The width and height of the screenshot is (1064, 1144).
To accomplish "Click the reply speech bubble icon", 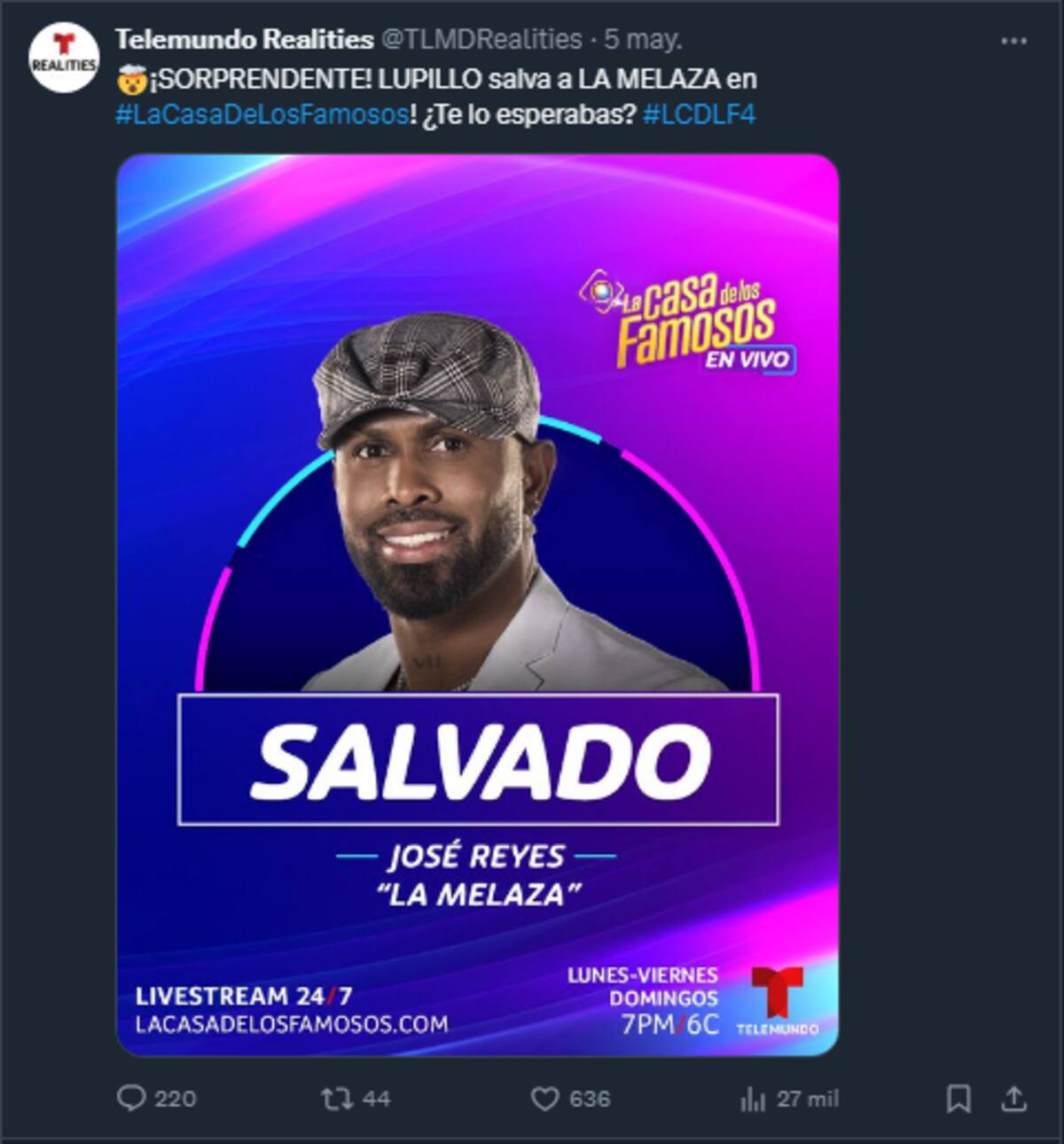I will click(131, 1099).
